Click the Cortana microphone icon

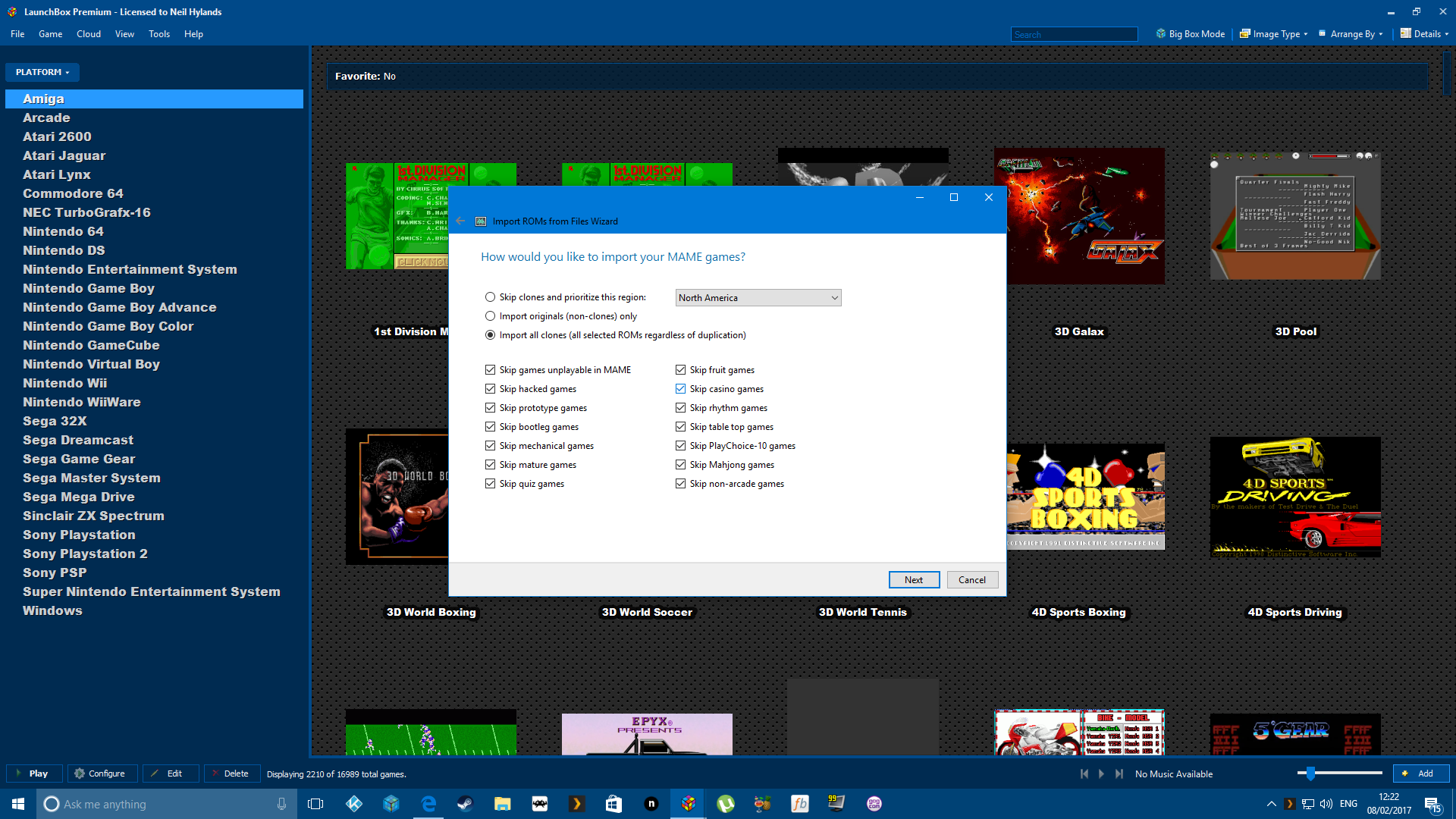(x=281, y=804)
